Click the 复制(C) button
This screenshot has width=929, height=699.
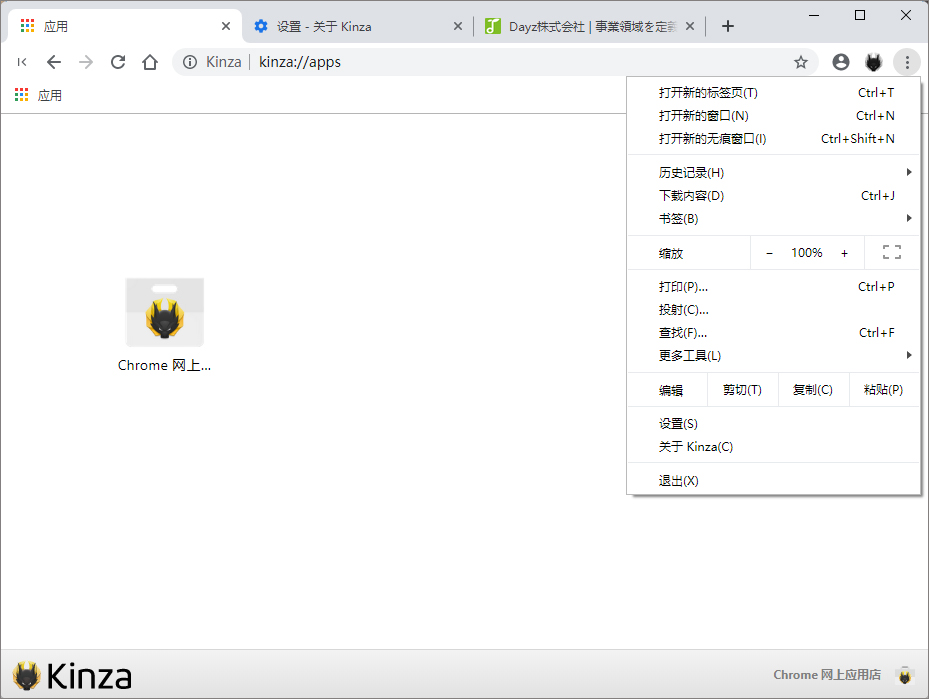pos(813,390)
